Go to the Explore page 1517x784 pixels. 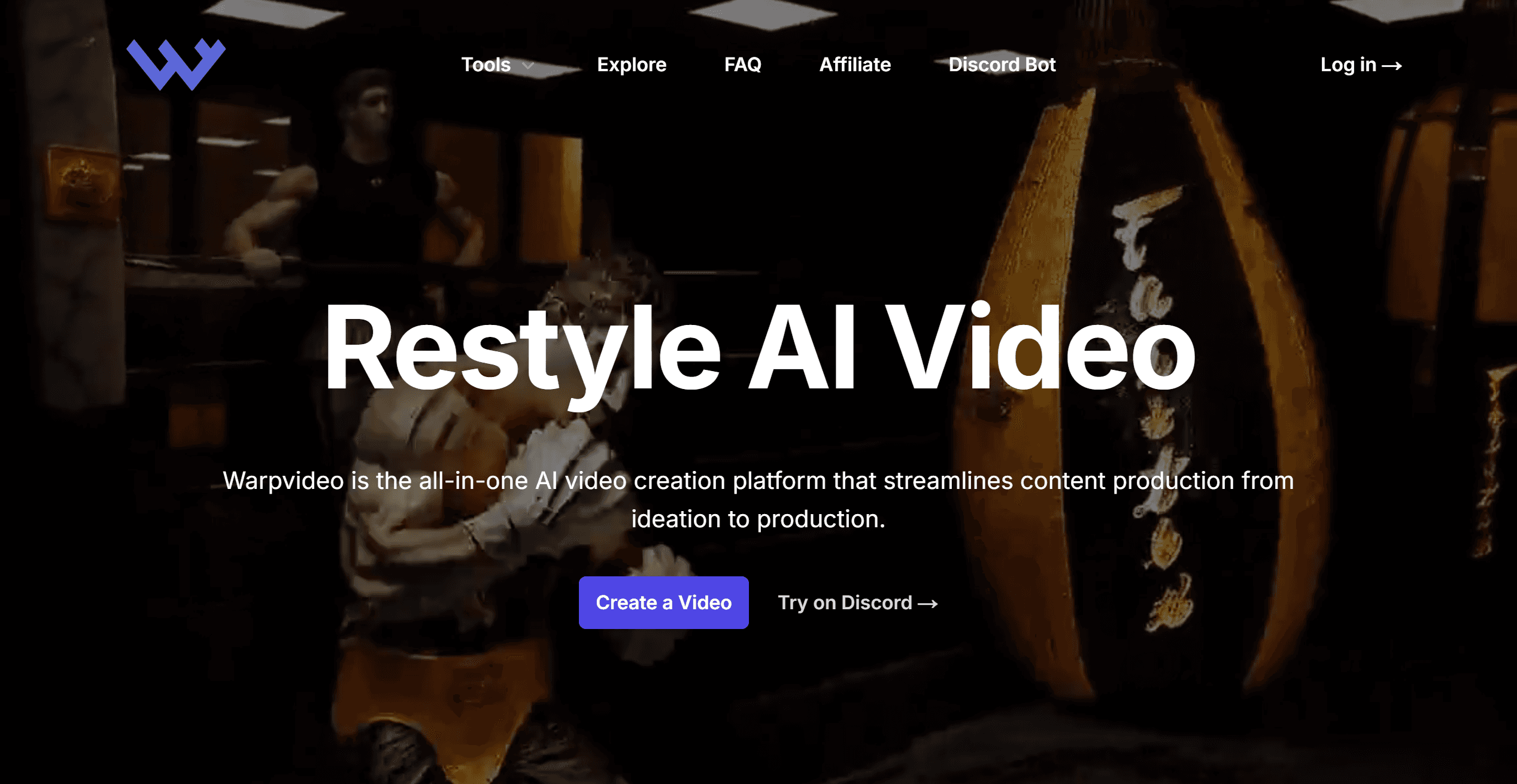631,65
